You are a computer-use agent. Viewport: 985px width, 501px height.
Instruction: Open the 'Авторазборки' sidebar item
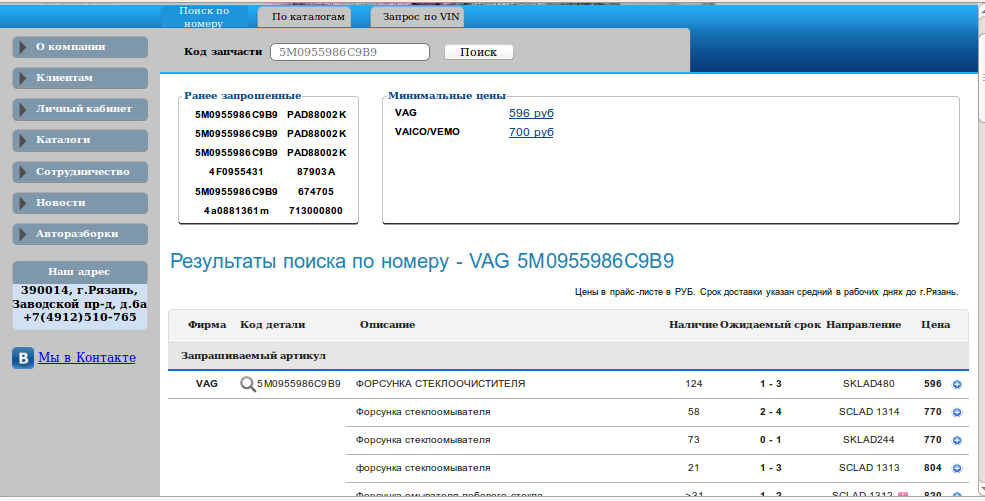point(80,234)
